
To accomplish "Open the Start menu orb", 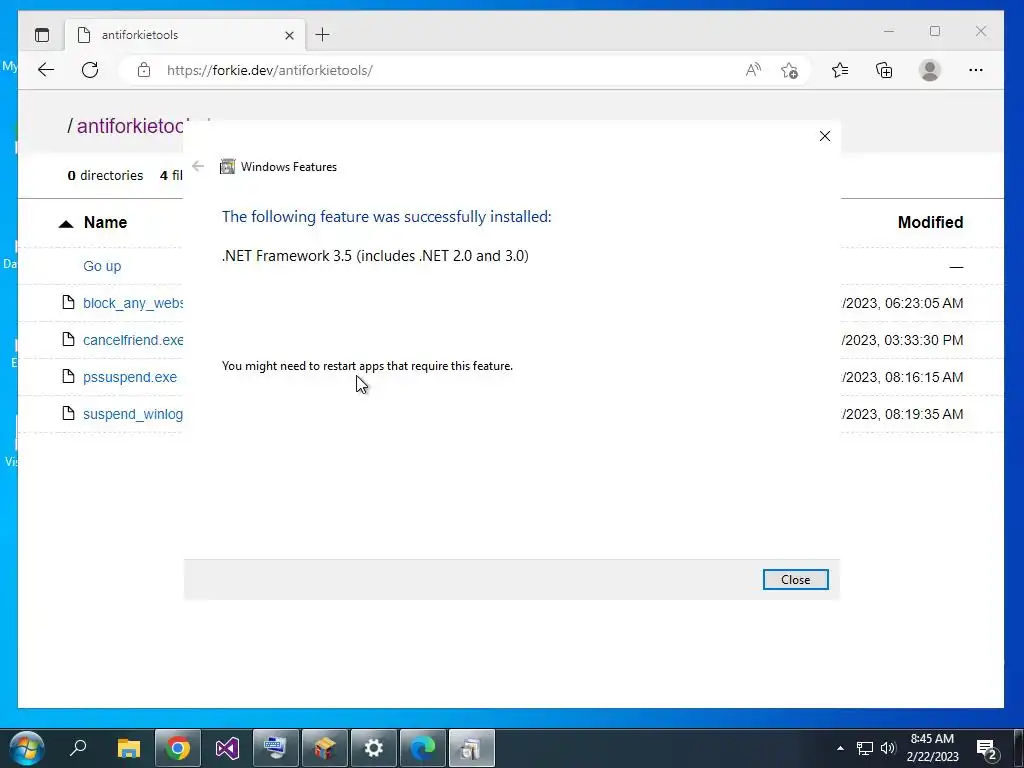I will pos(27,748).
